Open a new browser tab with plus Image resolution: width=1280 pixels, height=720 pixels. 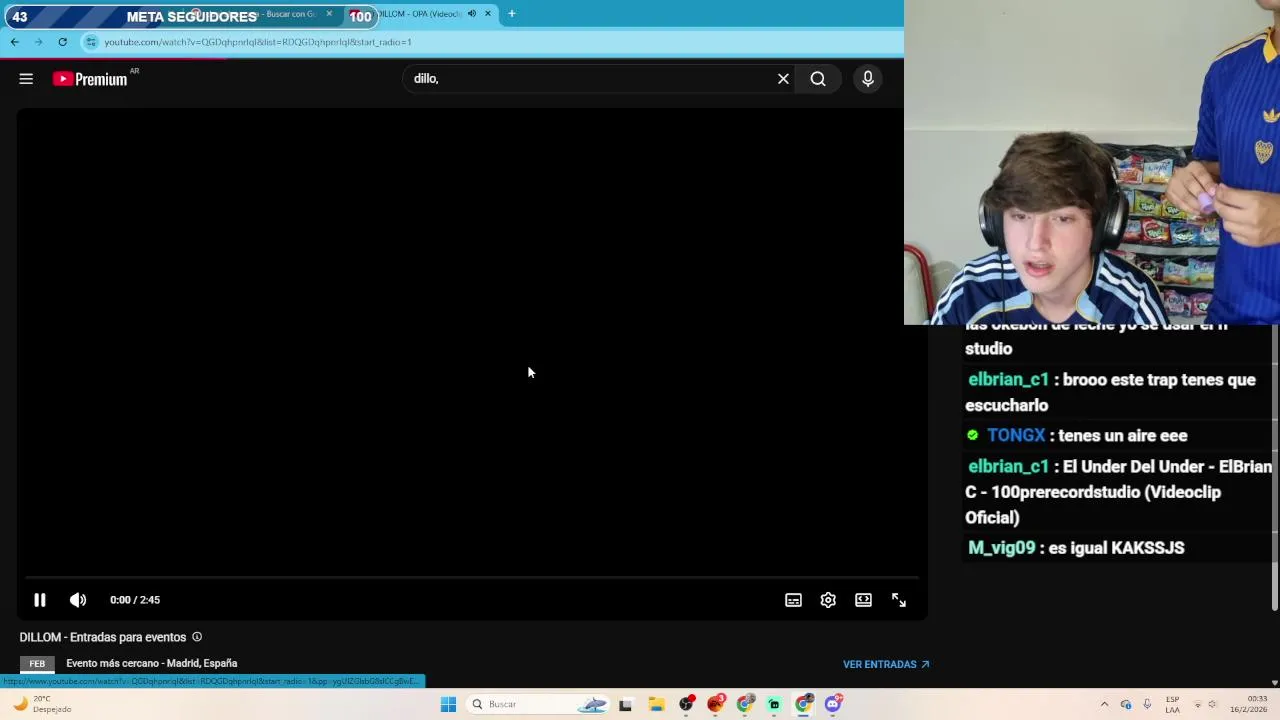click(x=512, y=14)
